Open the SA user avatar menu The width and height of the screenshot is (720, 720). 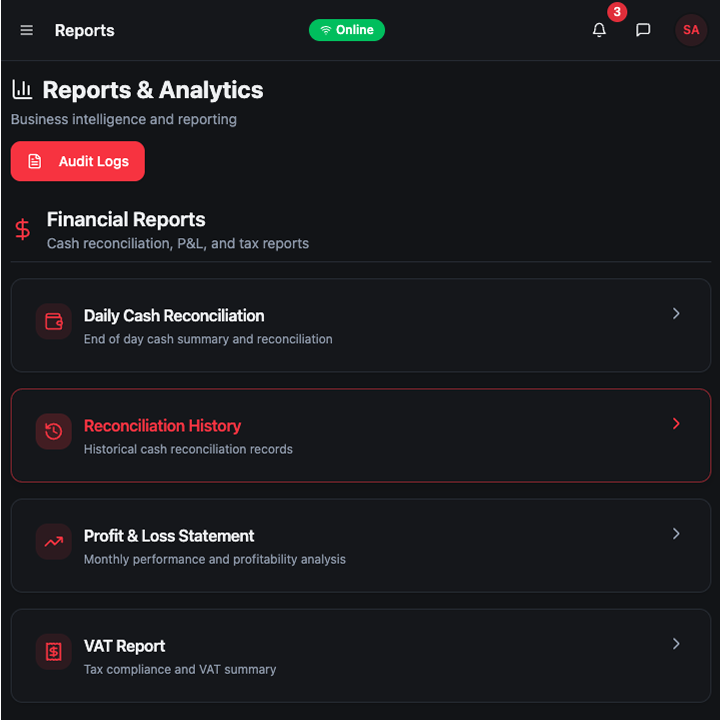691,30
